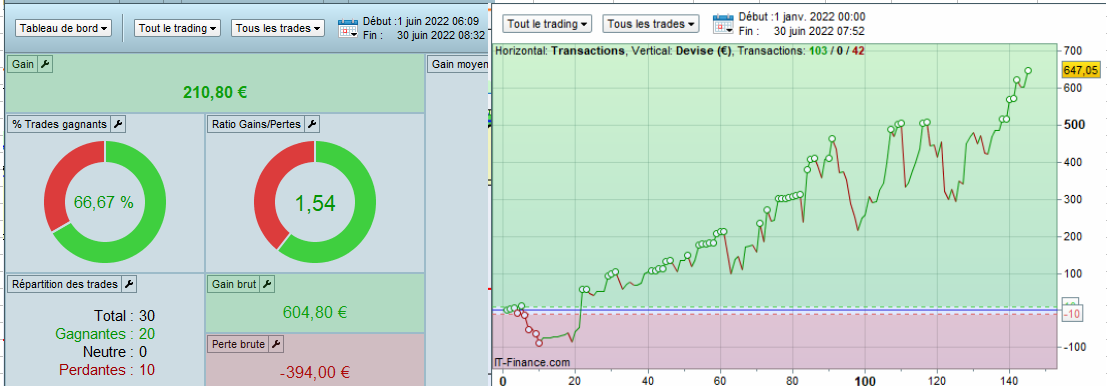1107x386 pixels.
Task: Open the Gain panel wrench settings
Action: (44, 65)
